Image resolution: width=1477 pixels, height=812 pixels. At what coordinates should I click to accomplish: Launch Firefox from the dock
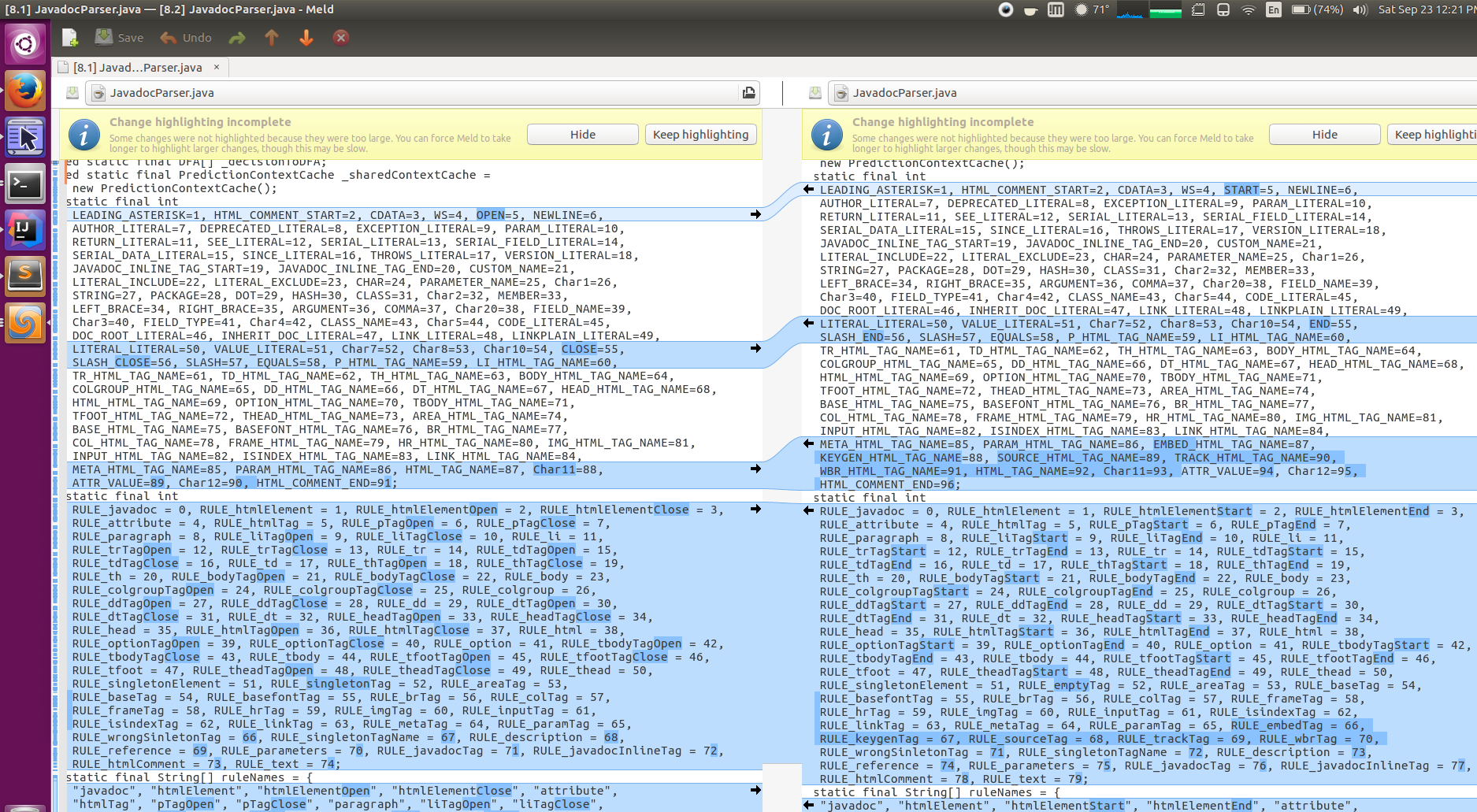point(25,91)
